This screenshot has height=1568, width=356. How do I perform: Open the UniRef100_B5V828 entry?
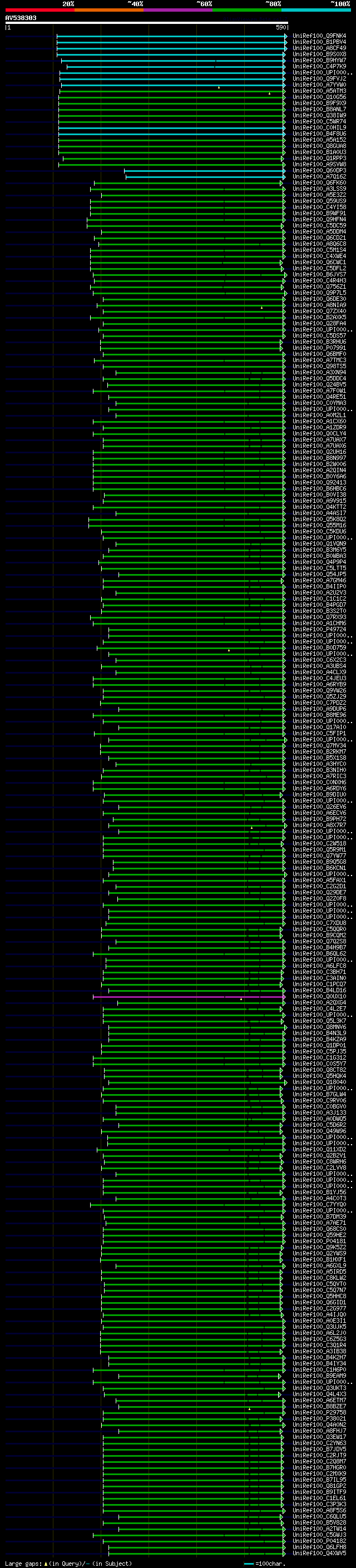click(x=319, y=1522)
